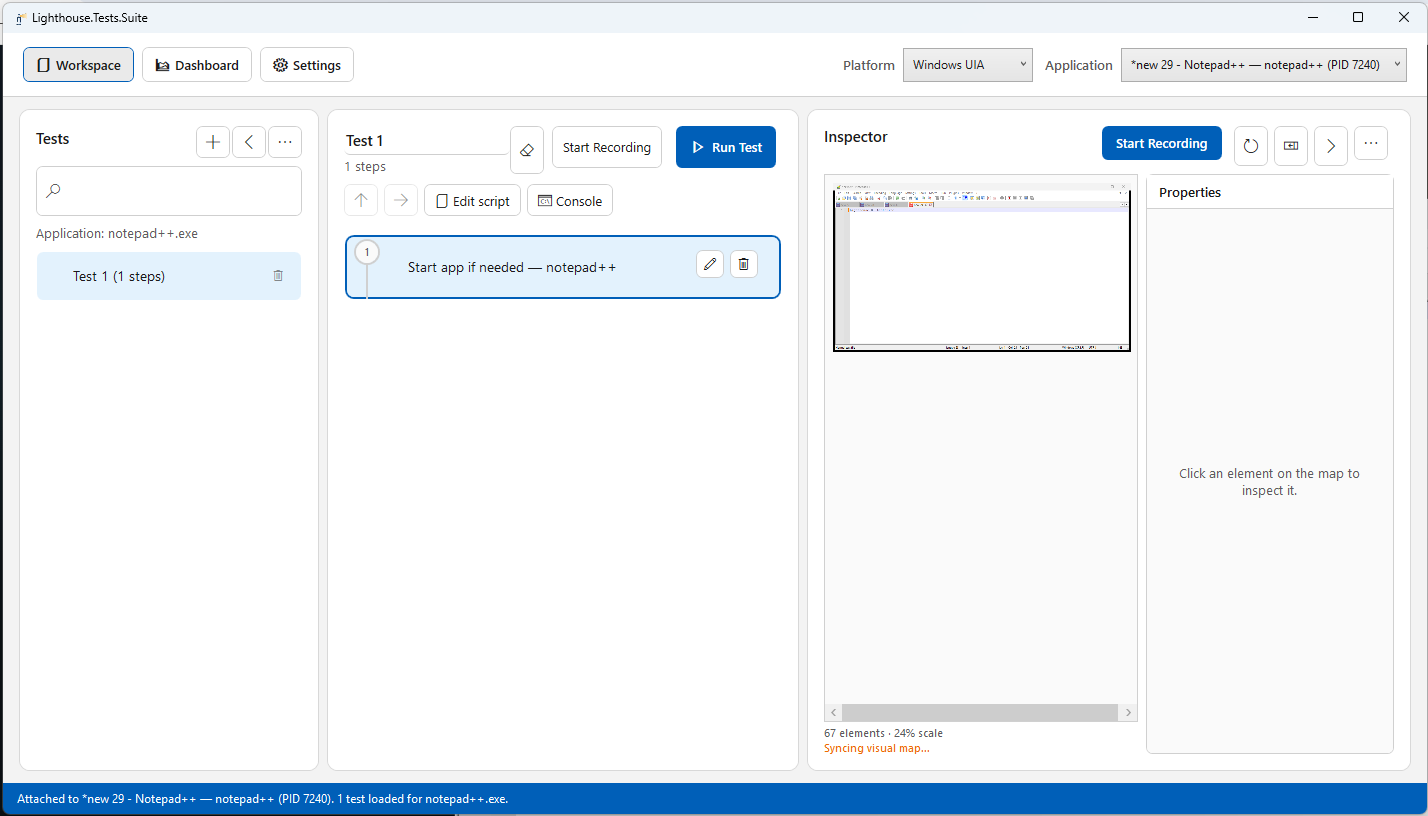Image resolution: width=1428 pixels, height=816 pixels.
Task: Open Tests panel more options ellipsis
Action: (285, 142)
